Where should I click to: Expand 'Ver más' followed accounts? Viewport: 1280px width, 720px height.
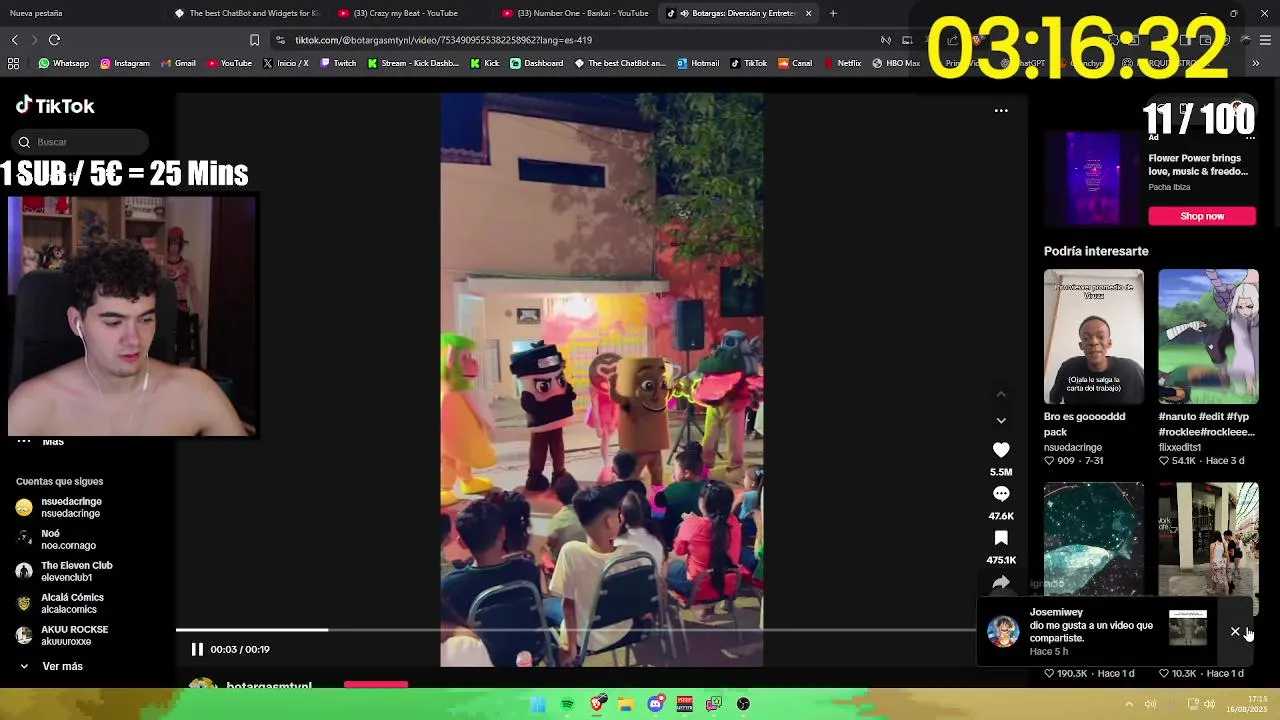(51, 666)
